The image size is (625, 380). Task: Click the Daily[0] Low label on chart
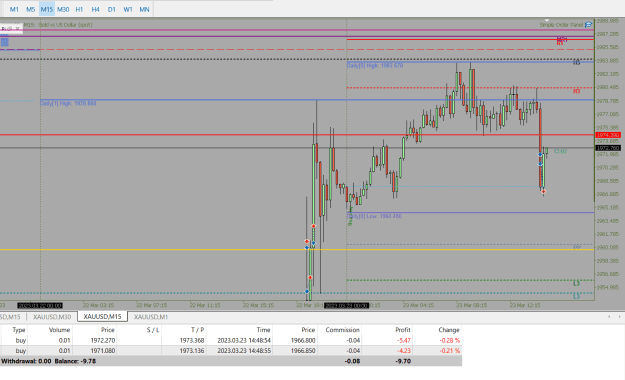pos(374,216)
